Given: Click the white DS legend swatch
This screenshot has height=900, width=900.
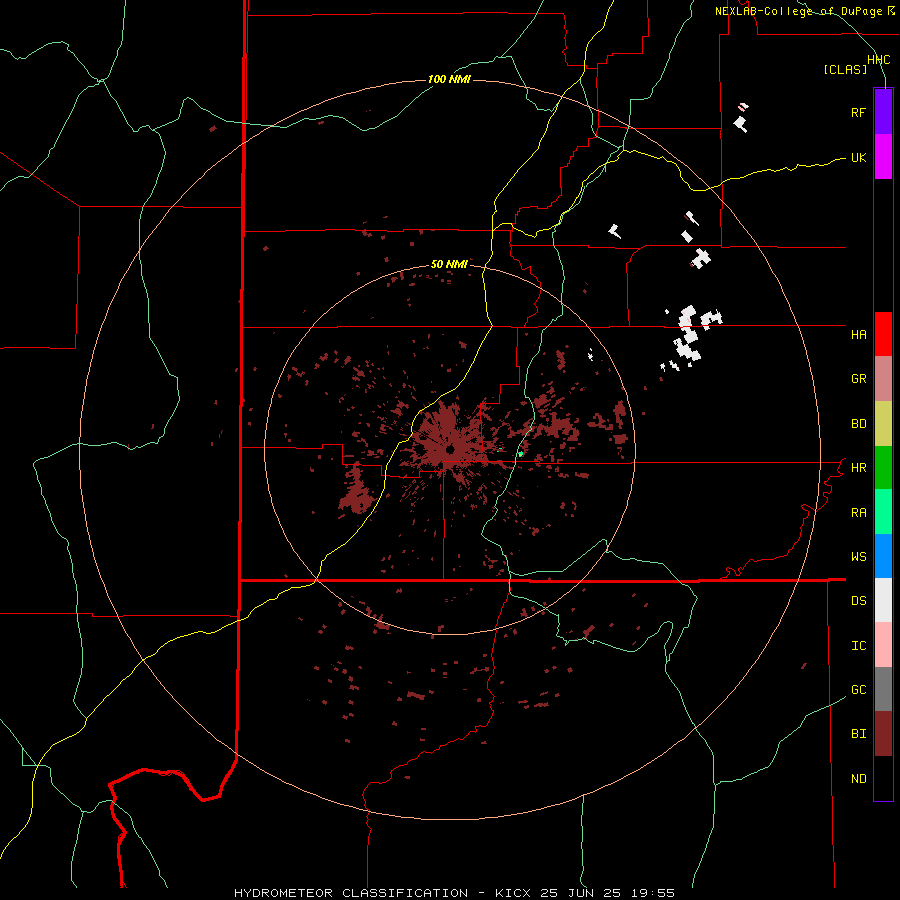Looking at the screenshot, I should coord(883,600).
